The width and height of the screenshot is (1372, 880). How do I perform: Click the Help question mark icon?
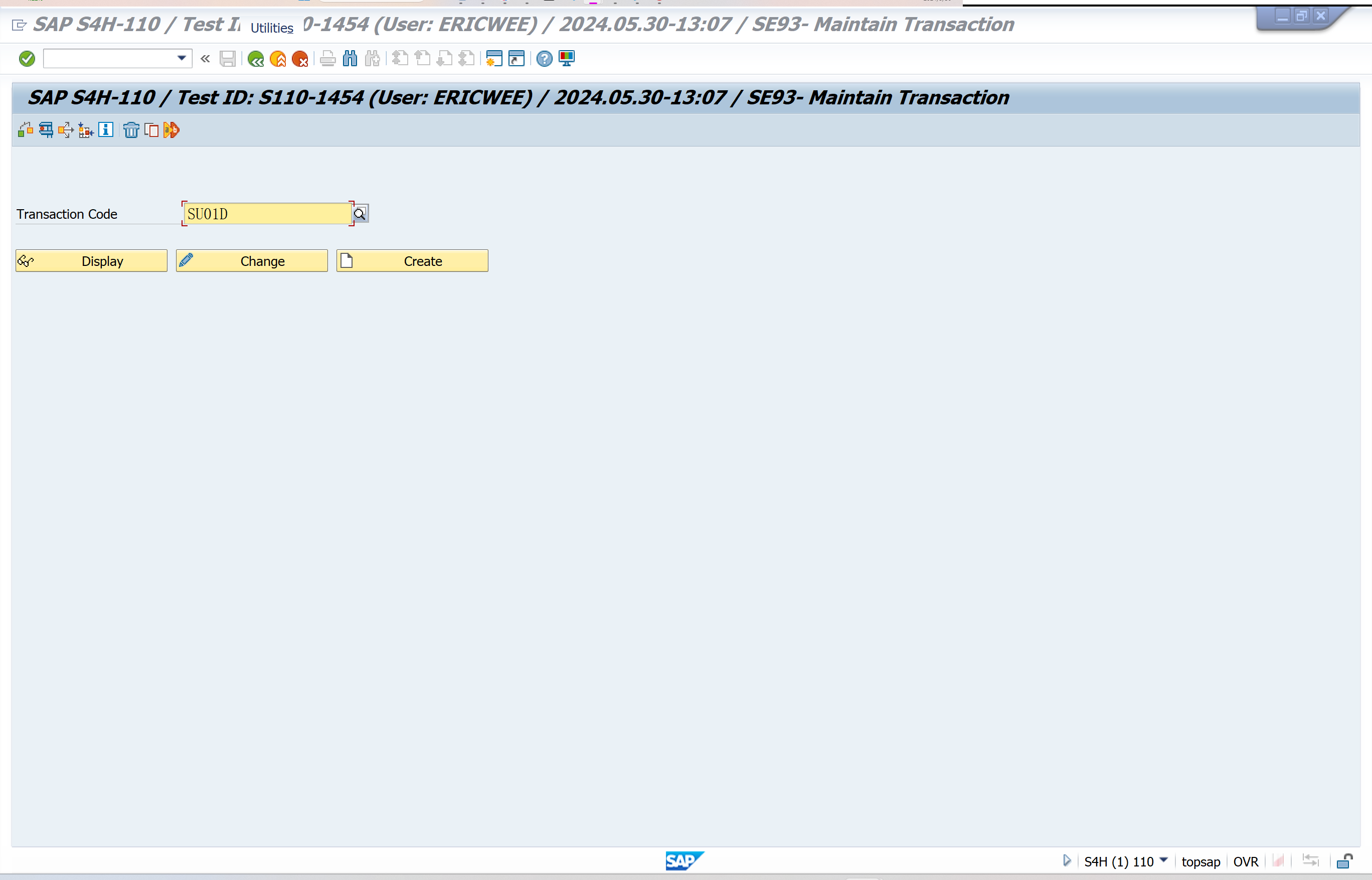click(545, 59)
